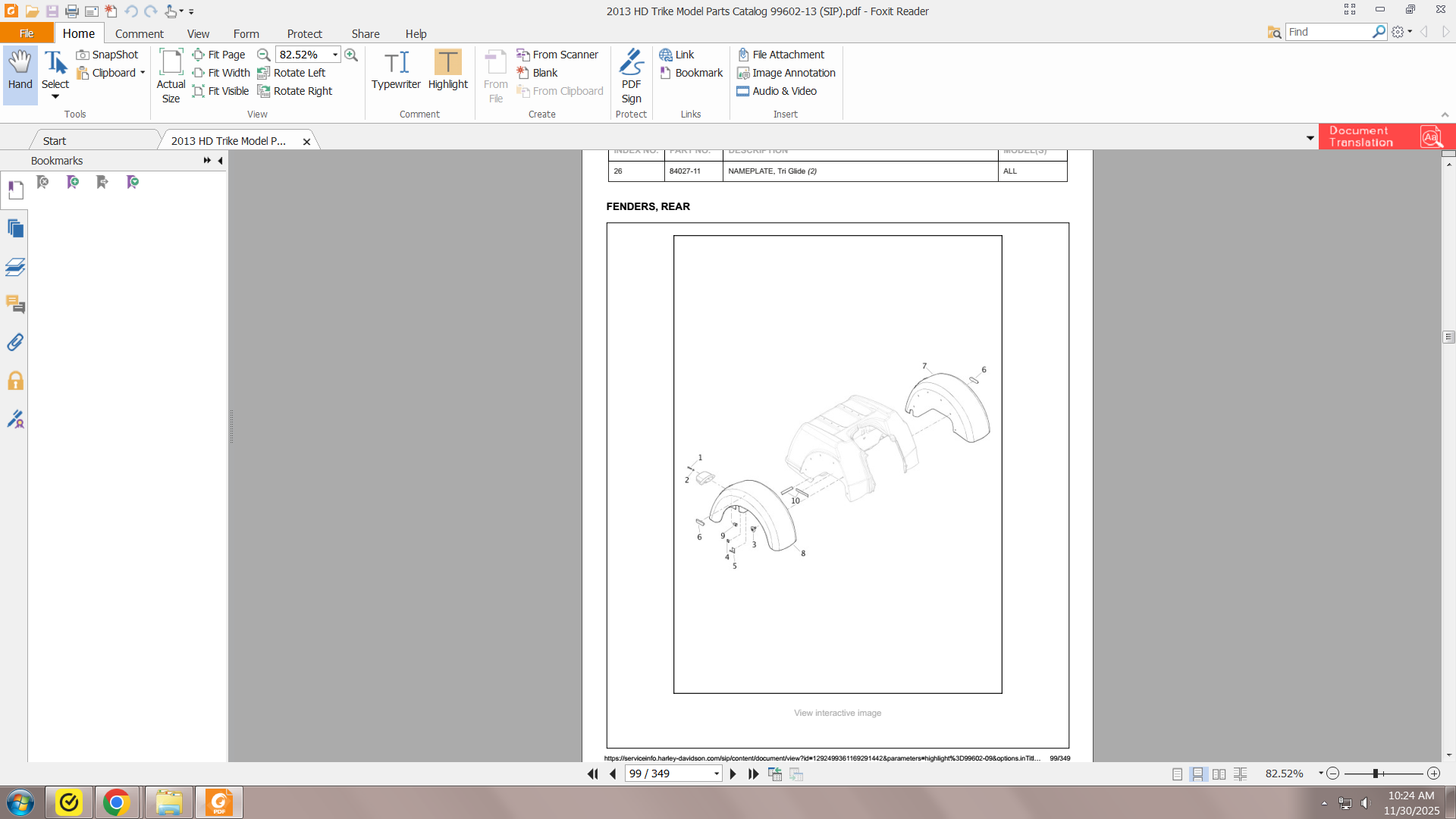This screenshot has height=819, width=1456.
Task: Enable facing pages view mode
Action: [x=1219, y=774]
